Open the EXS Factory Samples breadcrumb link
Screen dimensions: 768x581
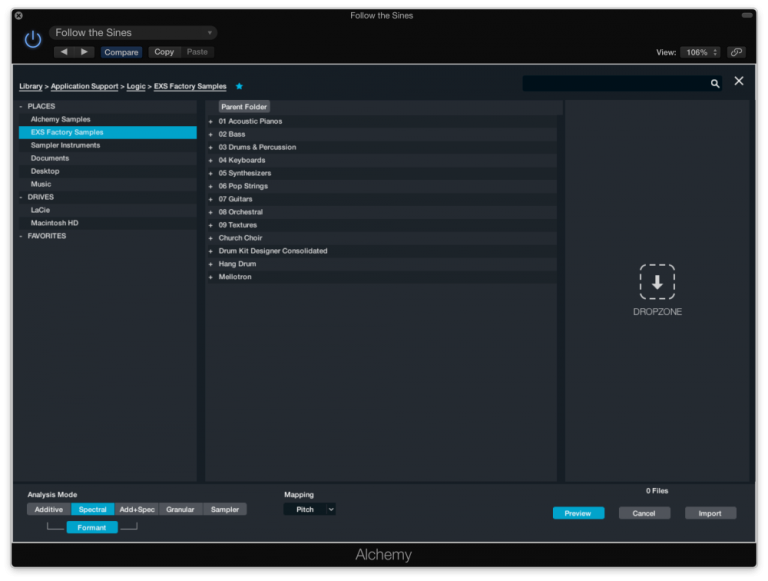coord(190,86)
